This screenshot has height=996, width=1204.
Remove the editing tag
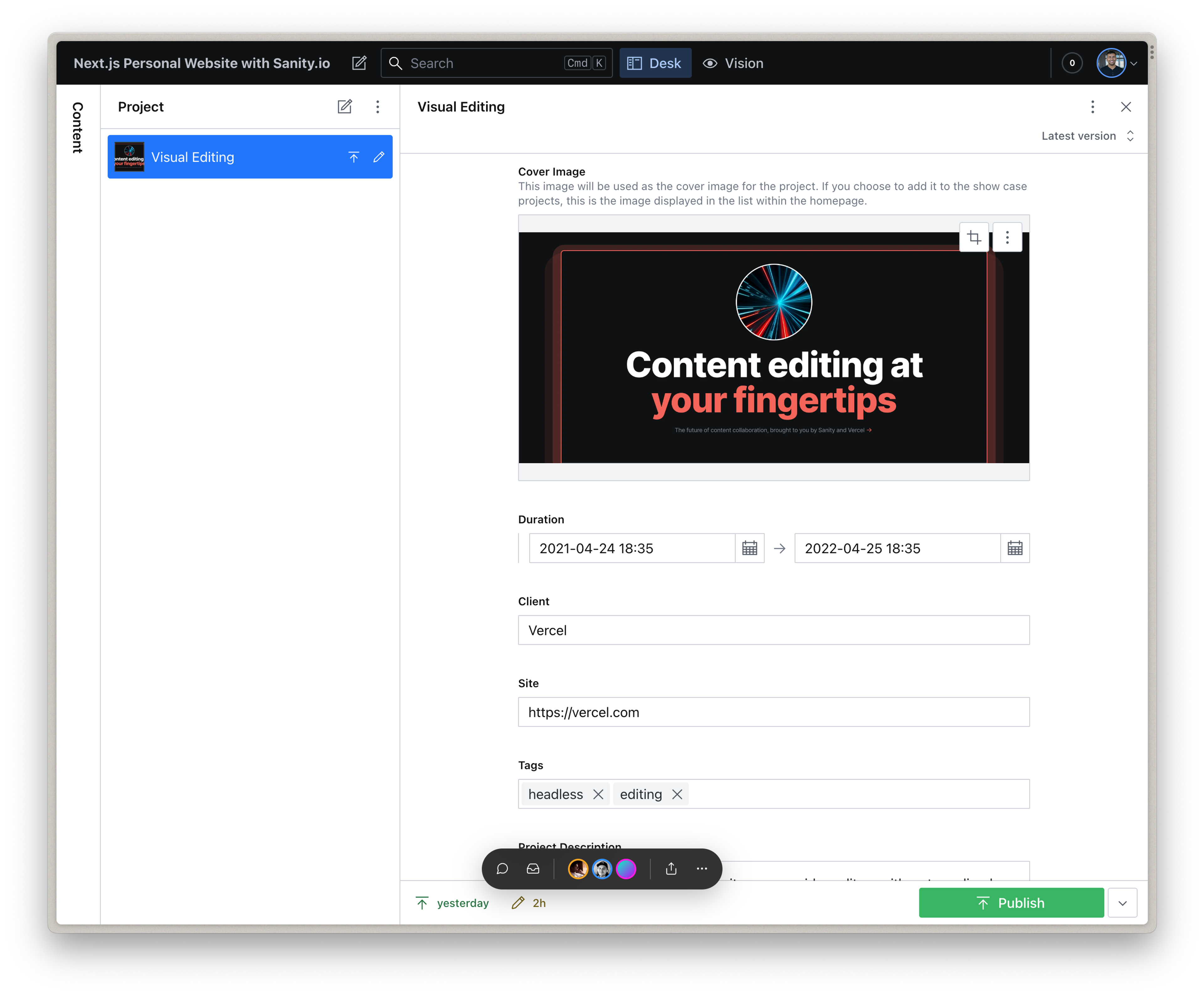(677, 794)
